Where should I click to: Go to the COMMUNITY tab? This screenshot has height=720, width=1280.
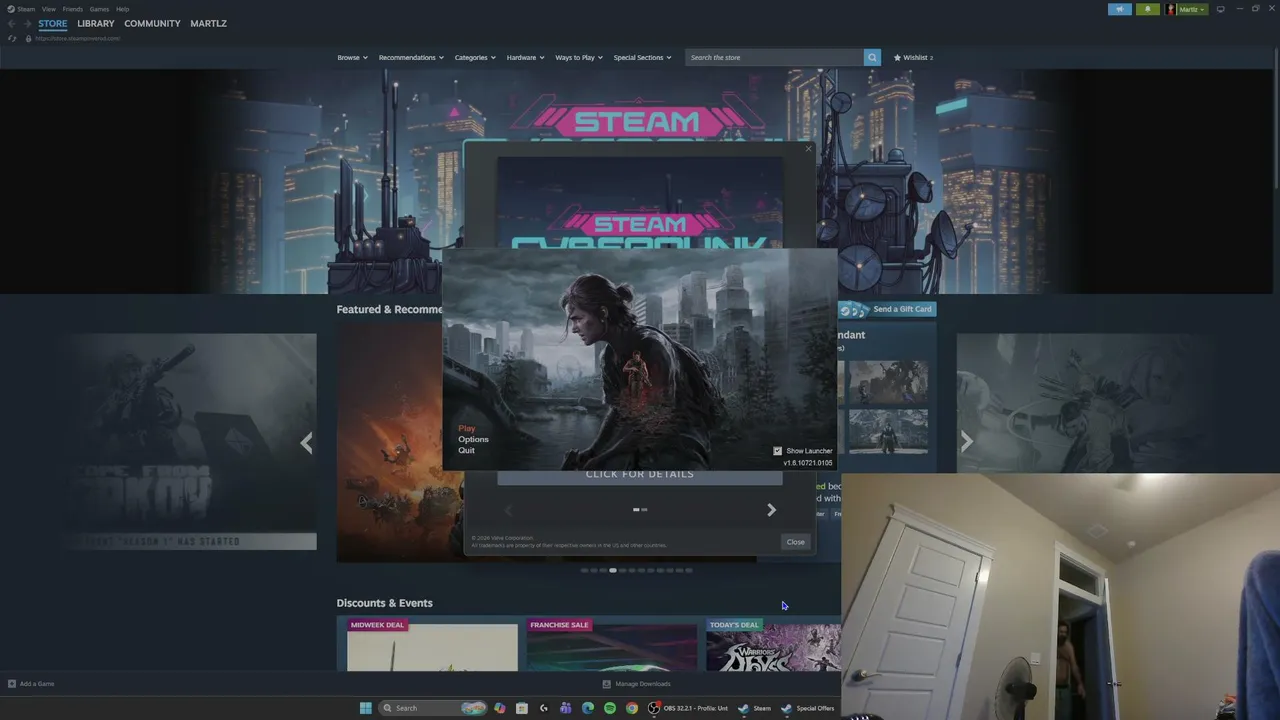152,23
